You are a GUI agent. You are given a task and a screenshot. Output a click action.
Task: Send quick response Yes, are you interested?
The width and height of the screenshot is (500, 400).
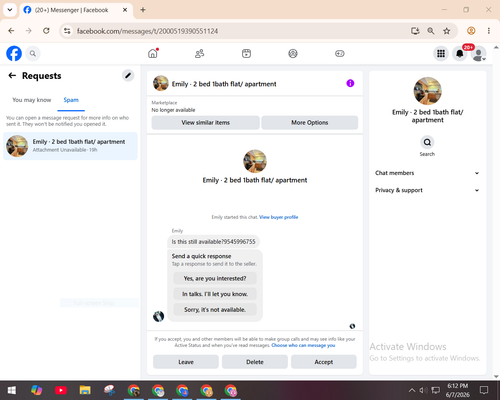coord(215,278)
